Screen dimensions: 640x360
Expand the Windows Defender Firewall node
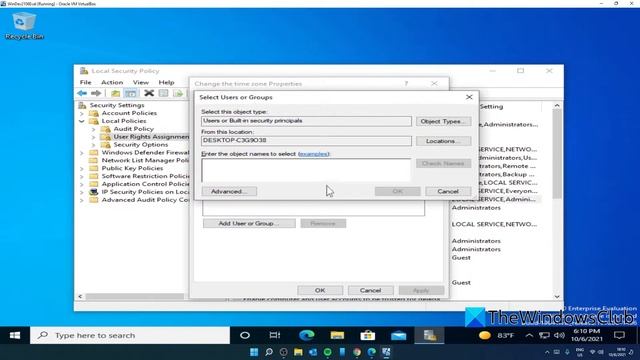click(82, 153)
